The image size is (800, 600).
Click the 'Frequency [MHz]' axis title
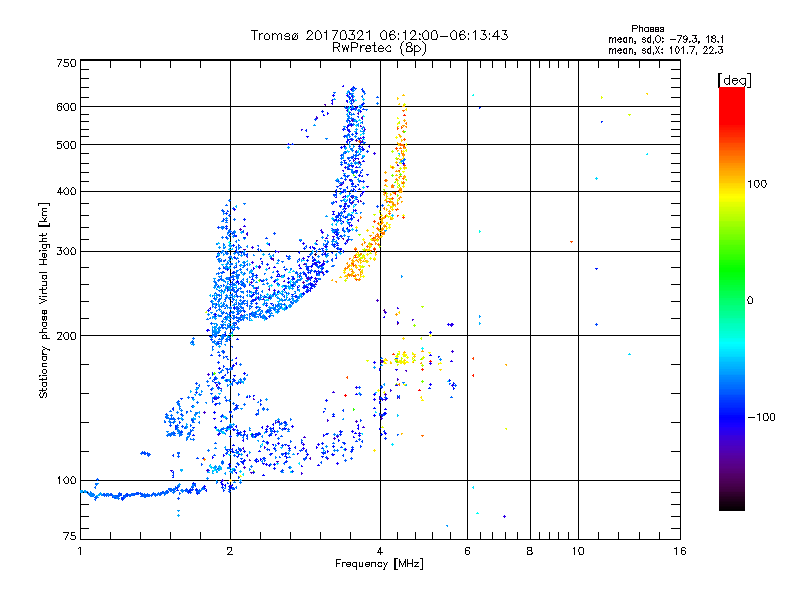pos(379,563)
